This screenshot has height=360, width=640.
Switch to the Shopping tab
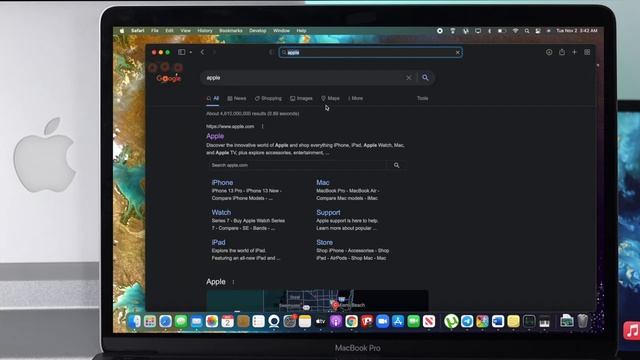pyautogui.click(x=268, y=98)
